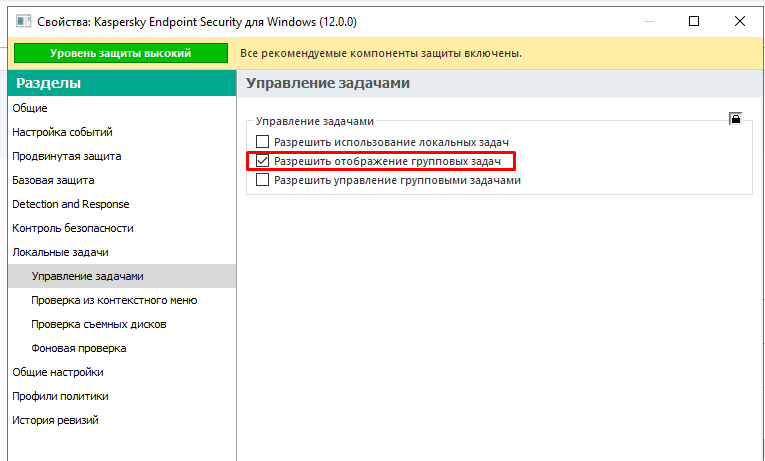Open 'Проверка съемных дисков' subsection
Viewport: 765px width, 461px height.
click(122, 324)
